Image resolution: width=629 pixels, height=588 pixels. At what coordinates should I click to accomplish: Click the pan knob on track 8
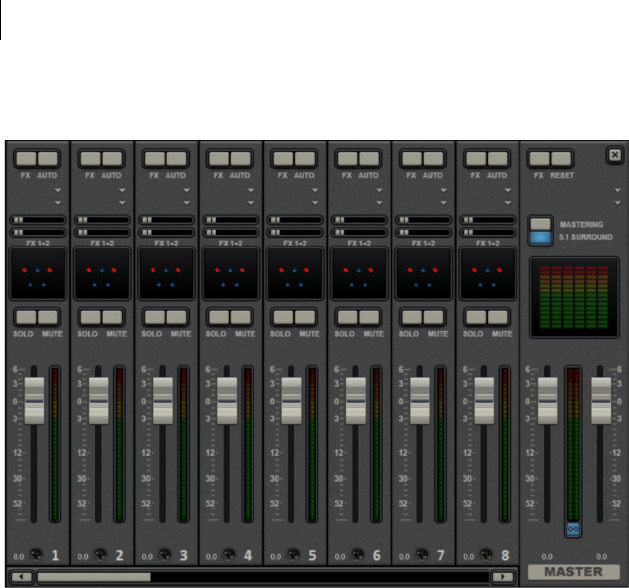pyautogui.click(x=486, y=555)
